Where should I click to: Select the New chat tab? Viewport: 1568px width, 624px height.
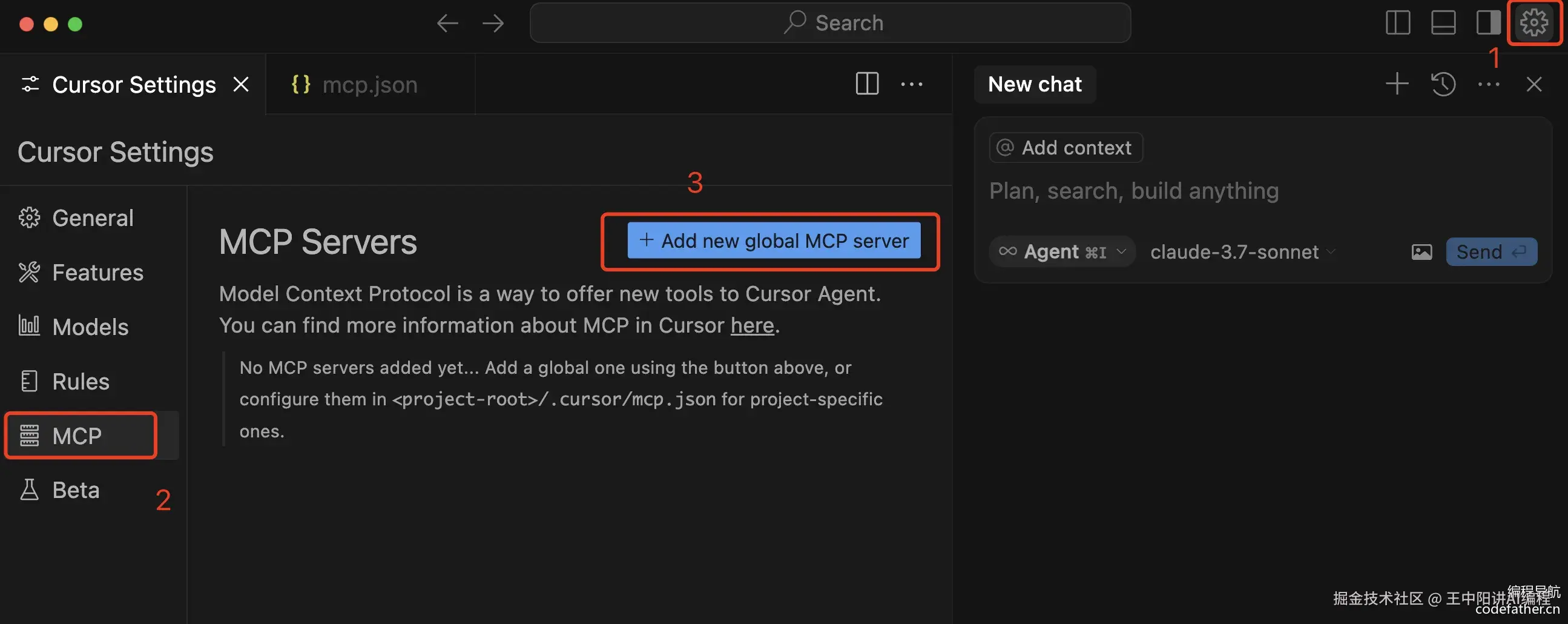point(1035,84)
